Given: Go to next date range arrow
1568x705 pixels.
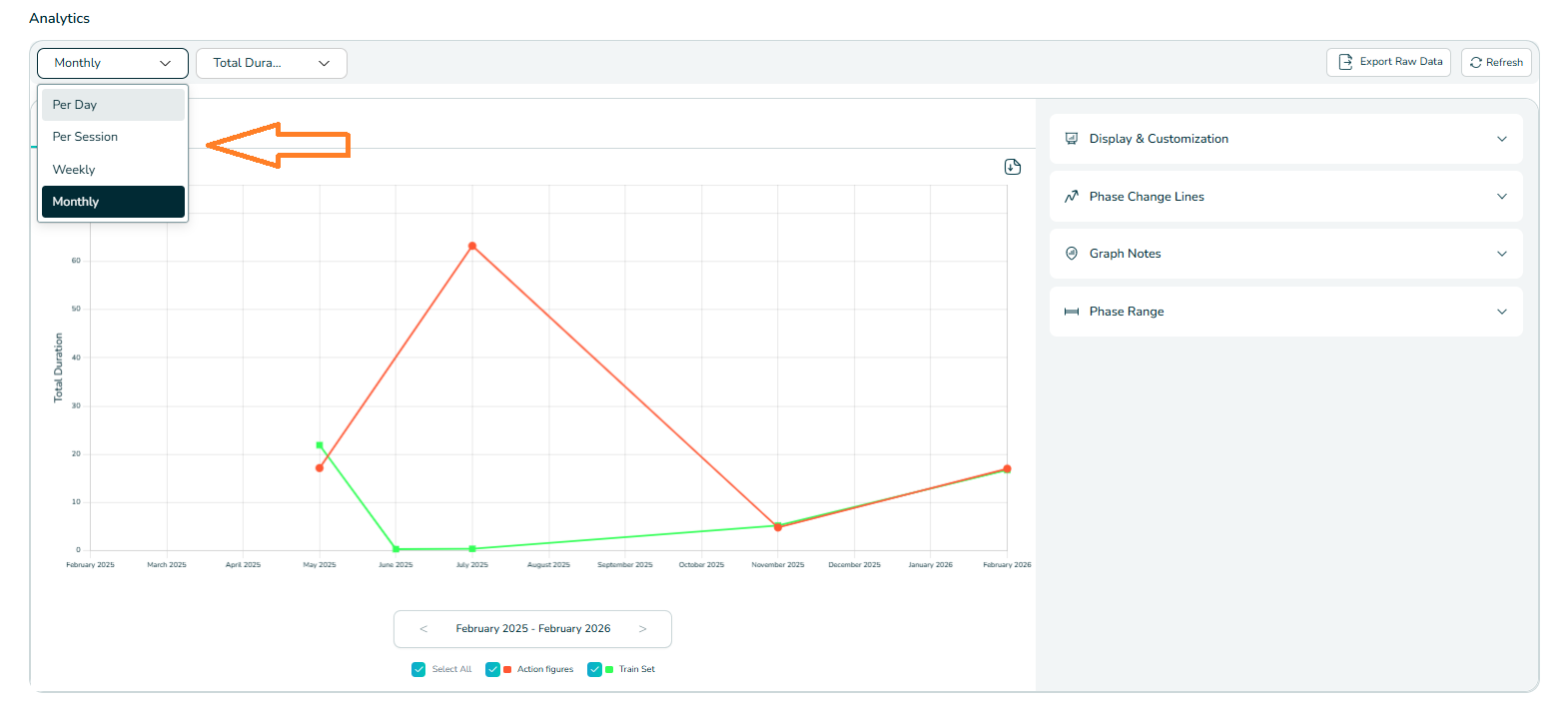Looking at the screenshot, I should tap(642, 629).
